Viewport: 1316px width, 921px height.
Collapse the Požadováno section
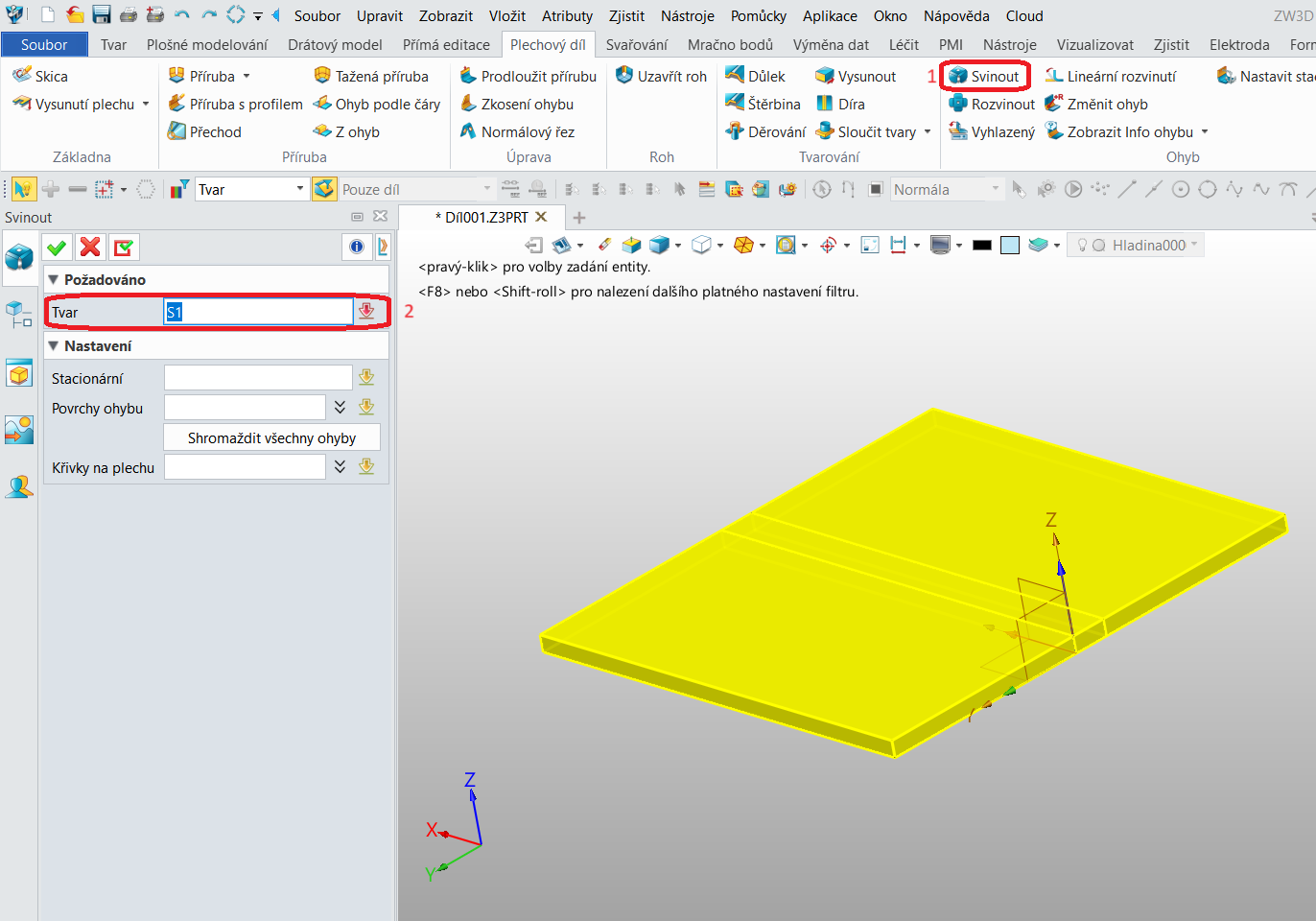click(x=54, y=279)
